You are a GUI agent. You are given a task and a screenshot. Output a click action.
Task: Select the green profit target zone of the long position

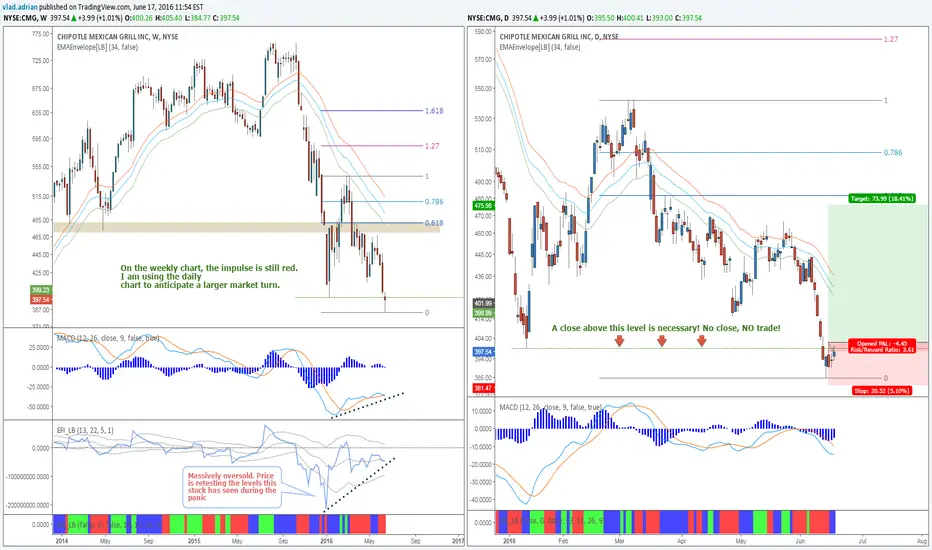point(877,274)
